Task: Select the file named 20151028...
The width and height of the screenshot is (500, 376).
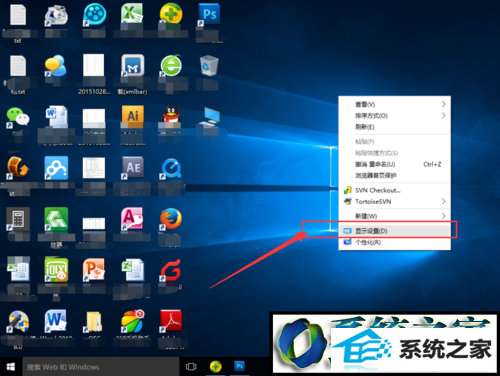Action: pyautogui.click(x=94, y=75)
